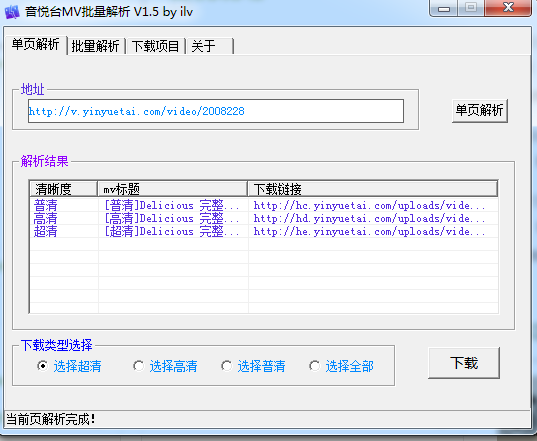Click the http://hc.yinyuetai.com download link cell
The image size is (537, 441).
[x=369, y=205]
